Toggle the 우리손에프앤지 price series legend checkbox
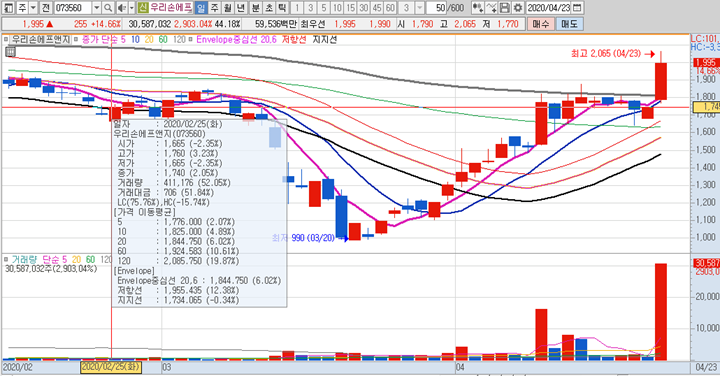720x376 pixels. tap(6, 39)
